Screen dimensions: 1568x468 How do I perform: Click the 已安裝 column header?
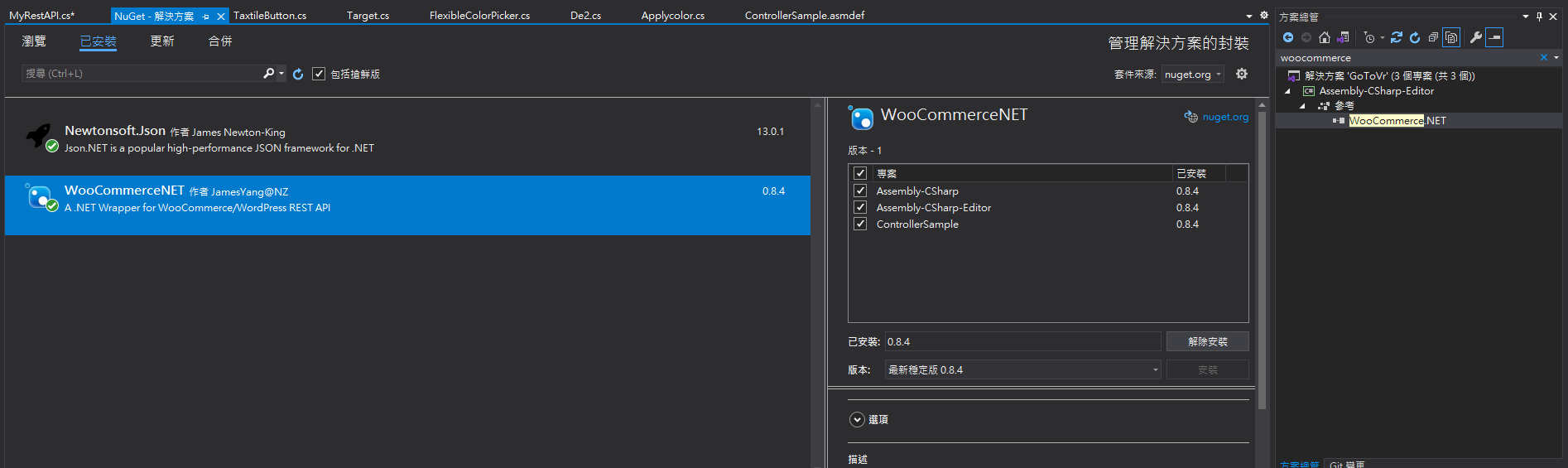(1199, 173)
